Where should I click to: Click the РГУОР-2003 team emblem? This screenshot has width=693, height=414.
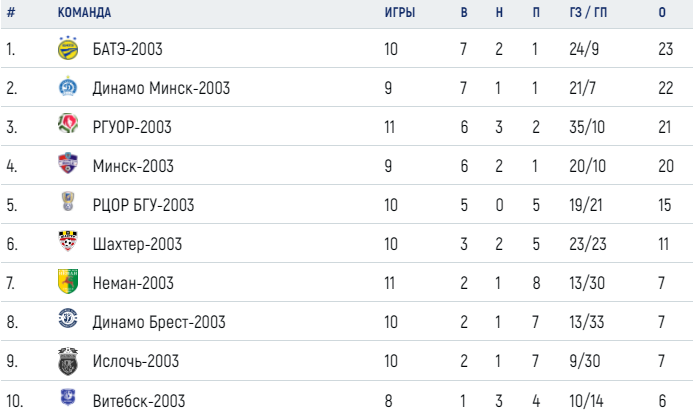coord(68,124)
